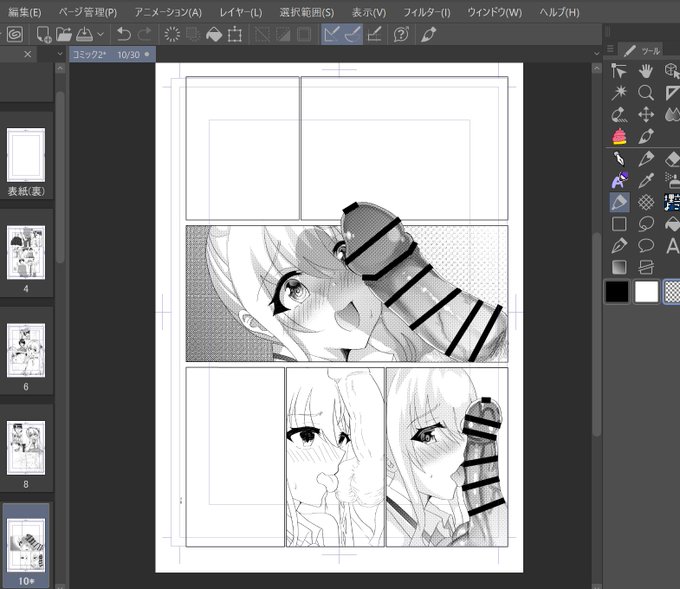Select the Balloon speech bubble tool
Viewport: 680px width, 589px height.
(646, 245)
